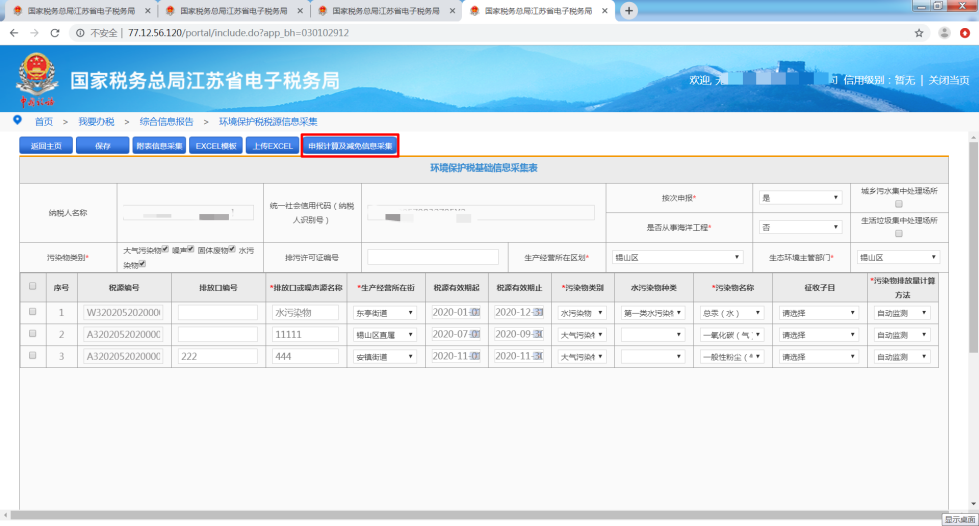Click the tax bureau emblem logo

coord(37,79)
